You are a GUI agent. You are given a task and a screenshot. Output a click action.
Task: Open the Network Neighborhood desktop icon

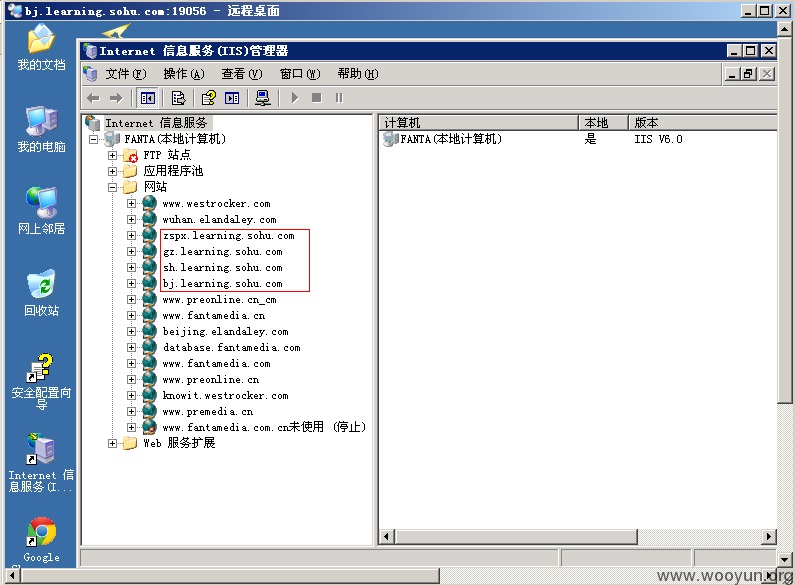coord(41,211)
